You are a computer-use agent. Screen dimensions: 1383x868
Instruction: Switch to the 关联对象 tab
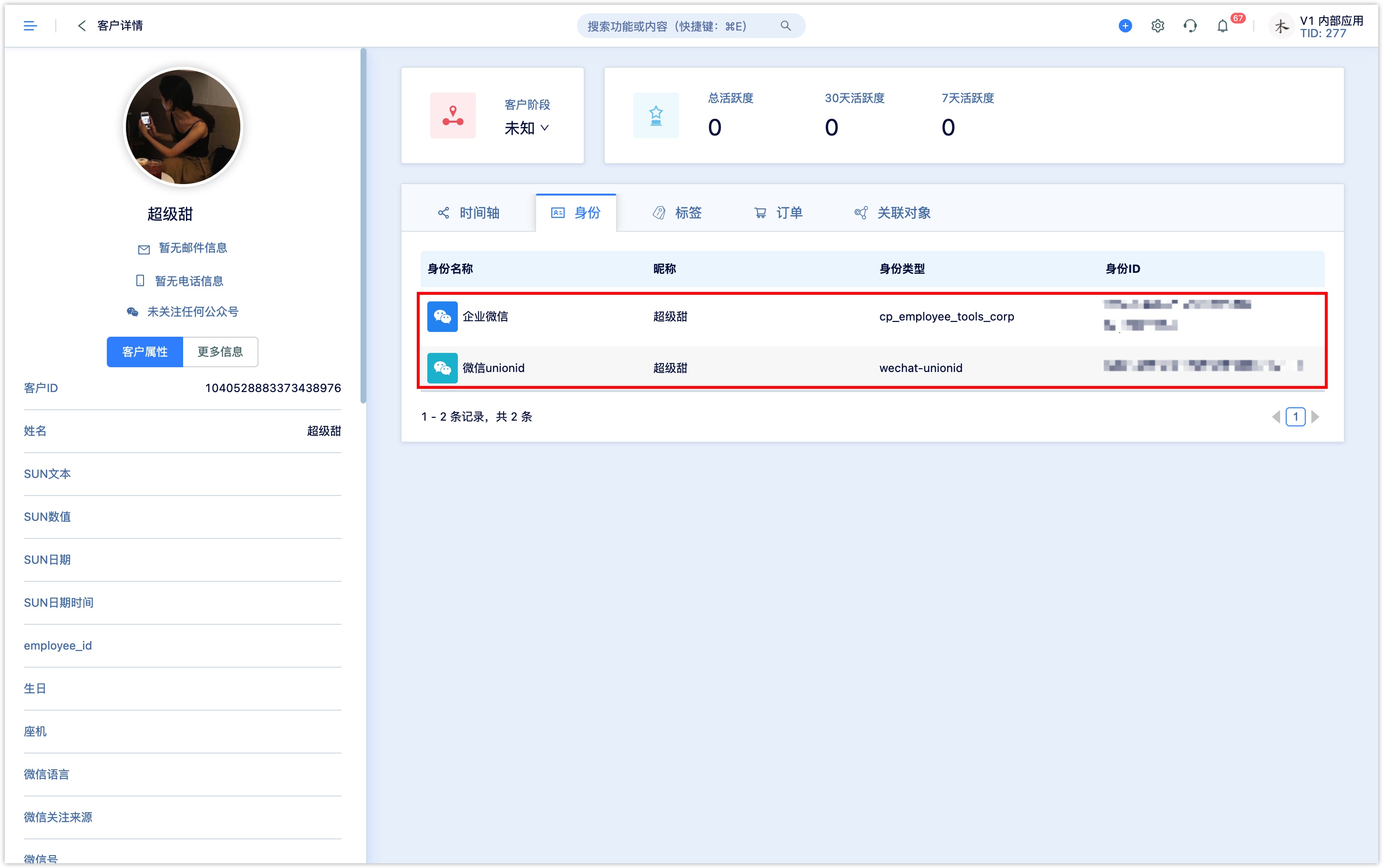(892, 213)
